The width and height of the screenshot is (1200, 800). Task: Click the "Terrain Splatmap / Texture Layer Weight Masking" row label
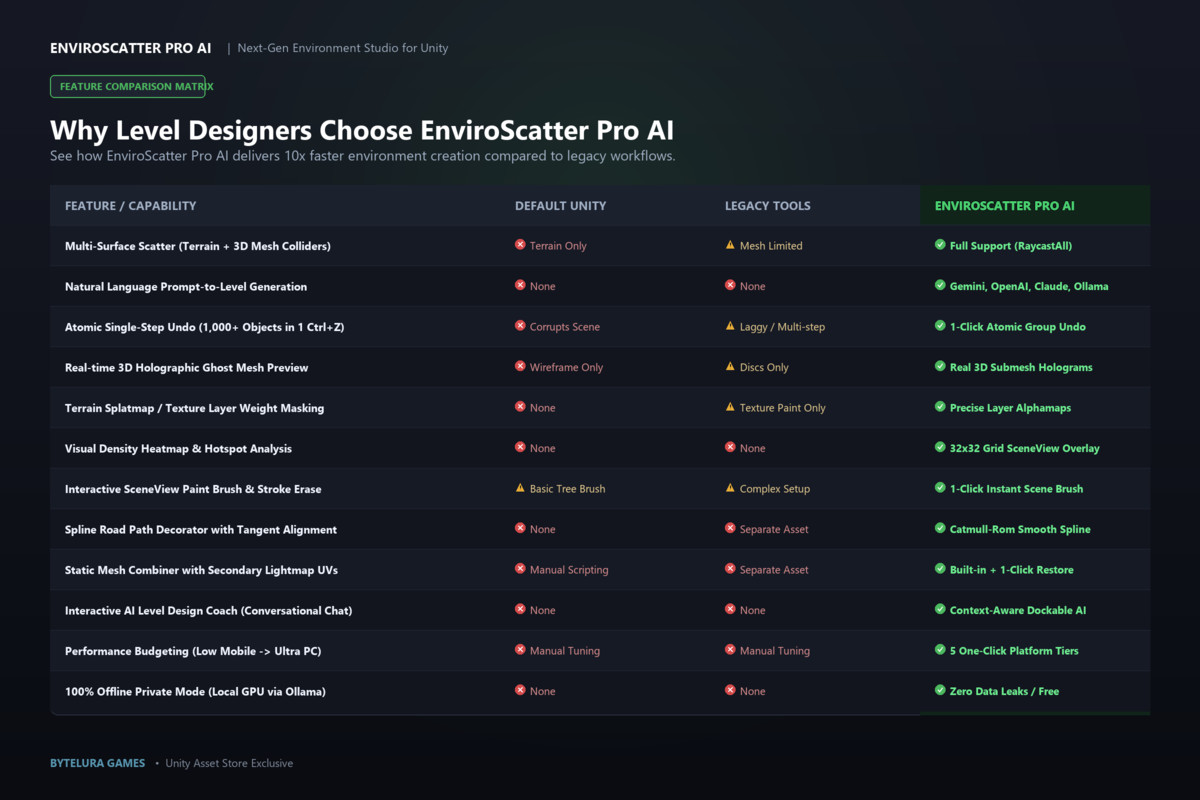point(195,408)
